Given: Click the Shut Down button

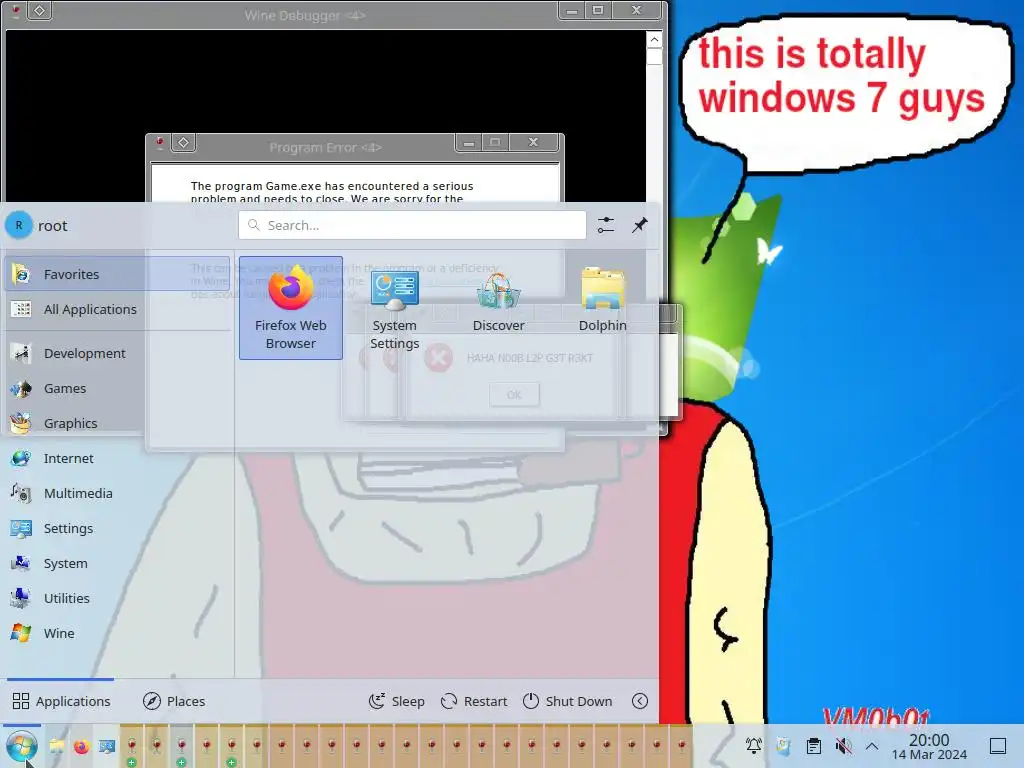Looking at the screenshot, I should pyautogui.click(x=568, y=701).
